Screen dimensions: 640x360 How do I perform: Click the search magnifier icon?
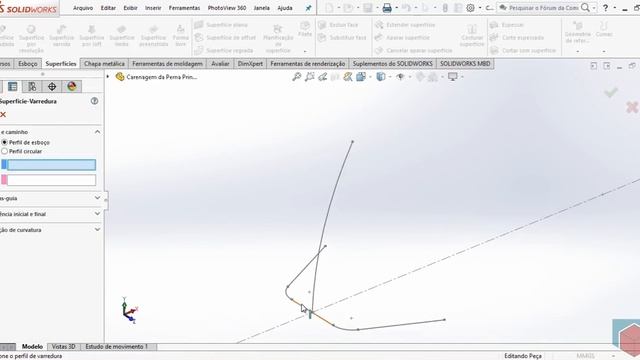[585, 8]
